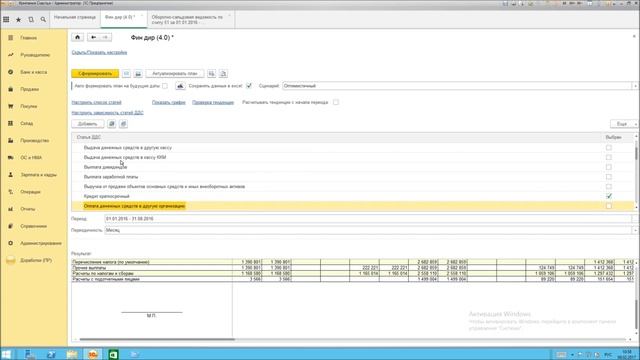Open the sections grid menu icon
The height and width of the screenshot is (360, 640).
click(6, 19)
